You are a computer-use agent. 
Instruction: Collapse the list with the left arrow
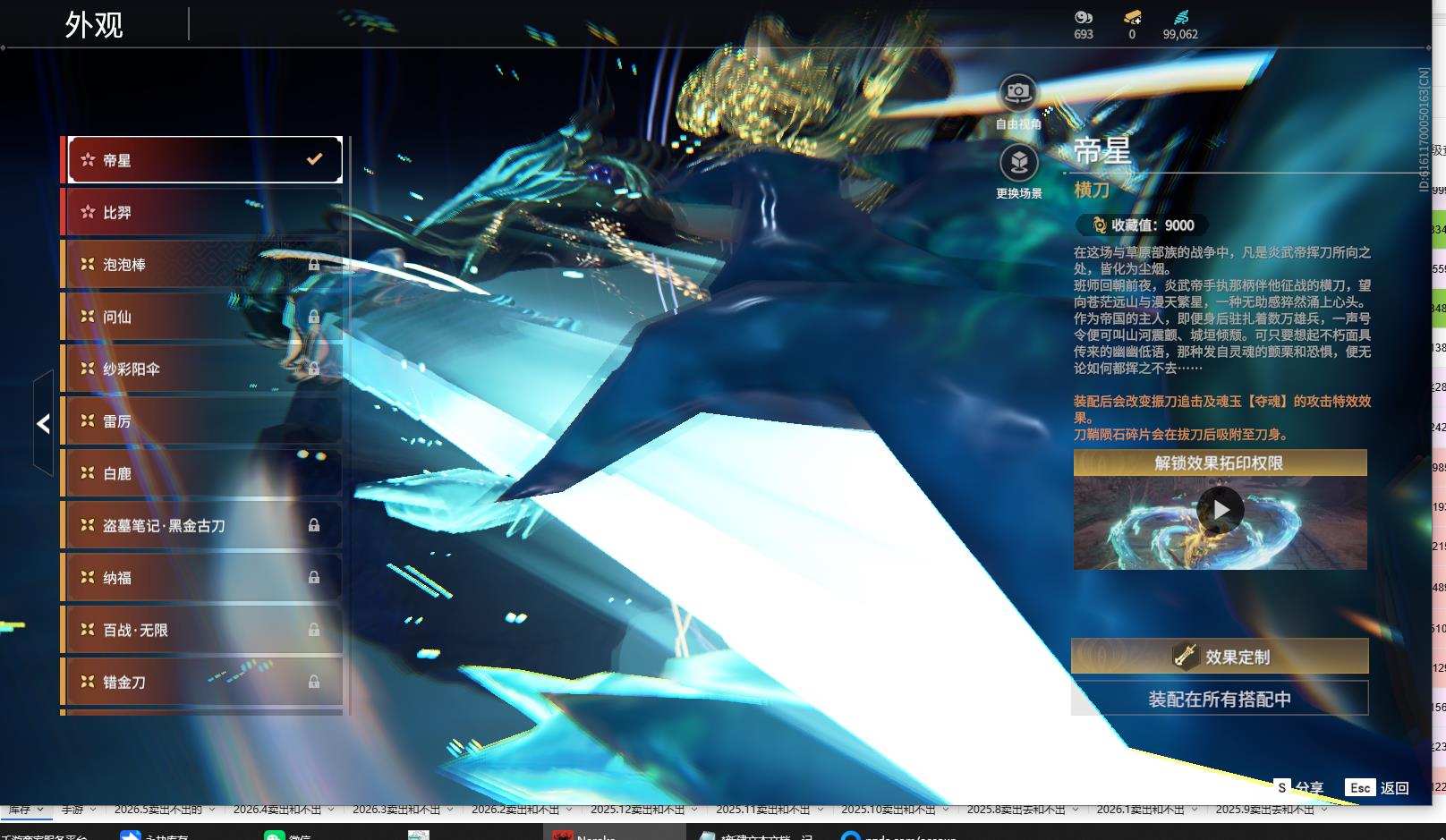tap(43, 423)
